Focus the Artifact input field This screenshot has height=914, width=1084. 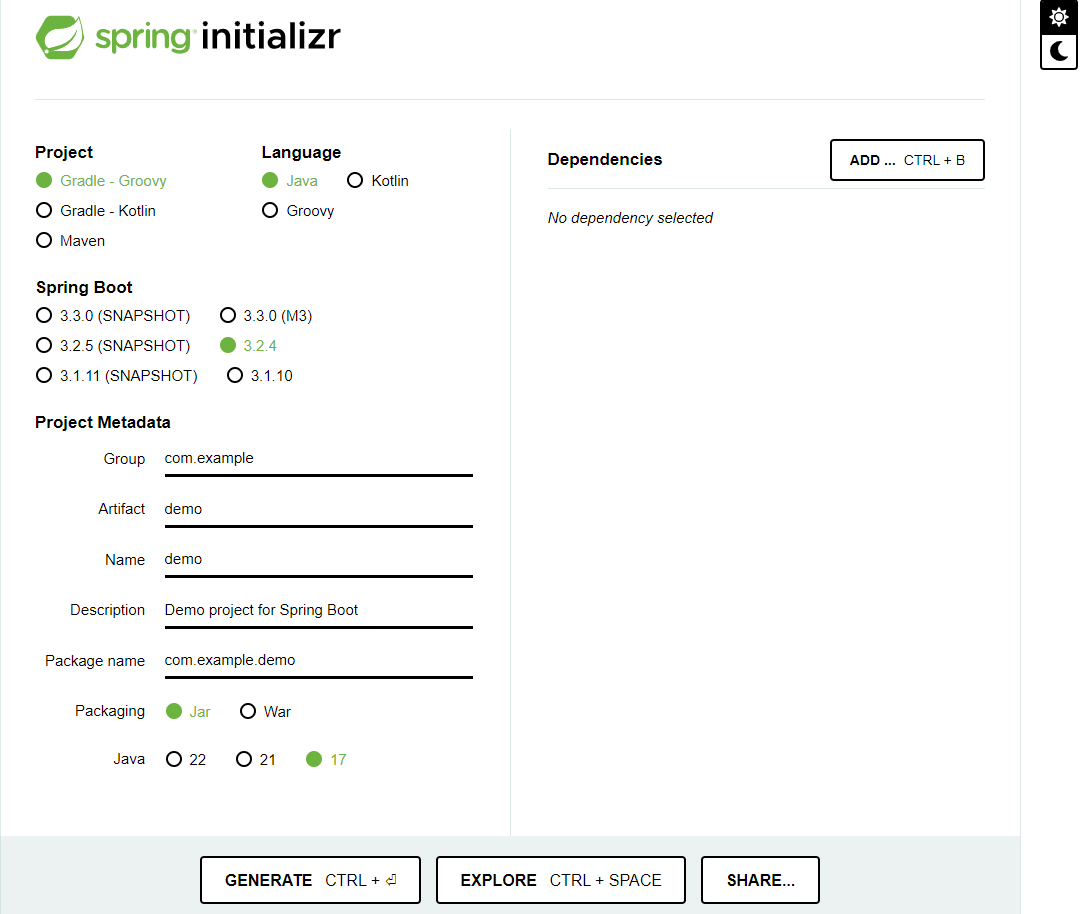click(319, 510)
